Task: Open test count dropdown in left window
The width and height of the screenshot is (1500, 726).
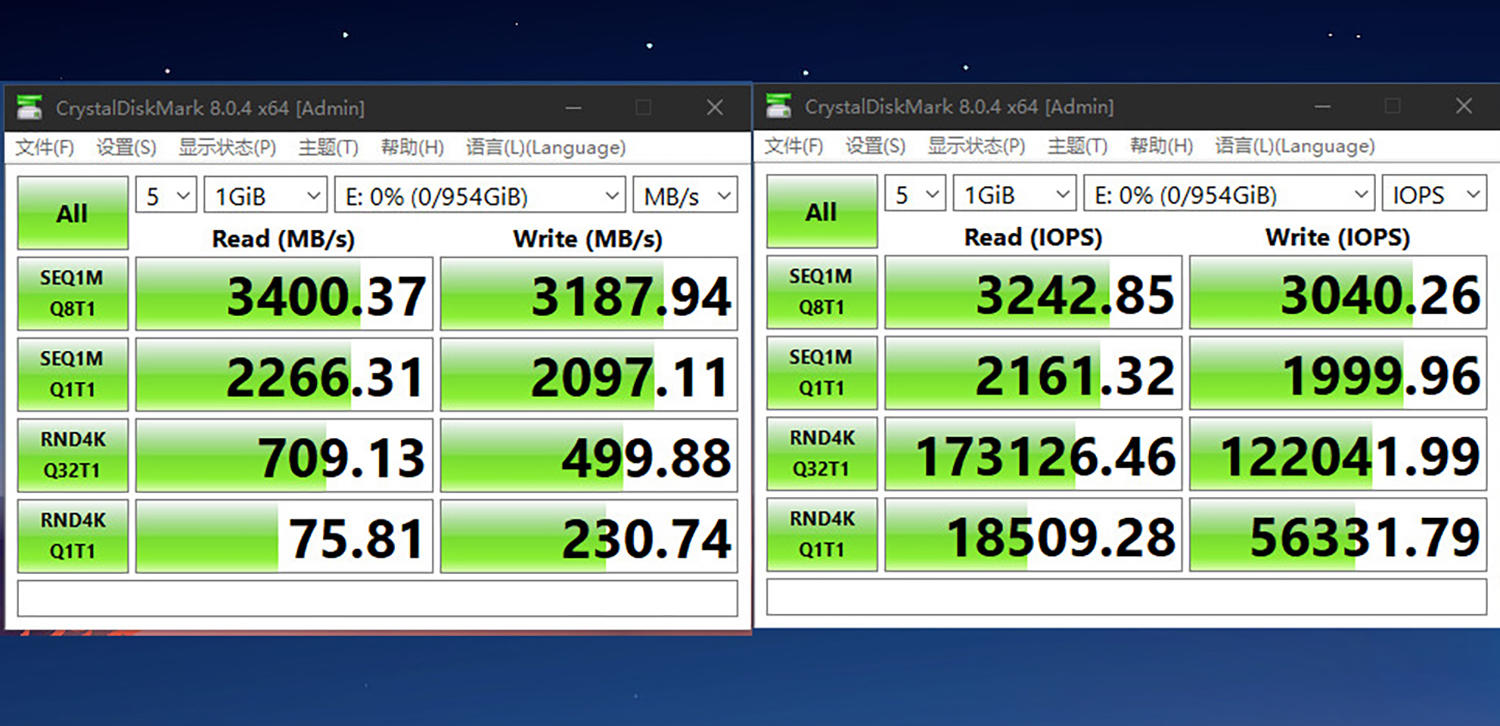Action: [x=165, y=196]
